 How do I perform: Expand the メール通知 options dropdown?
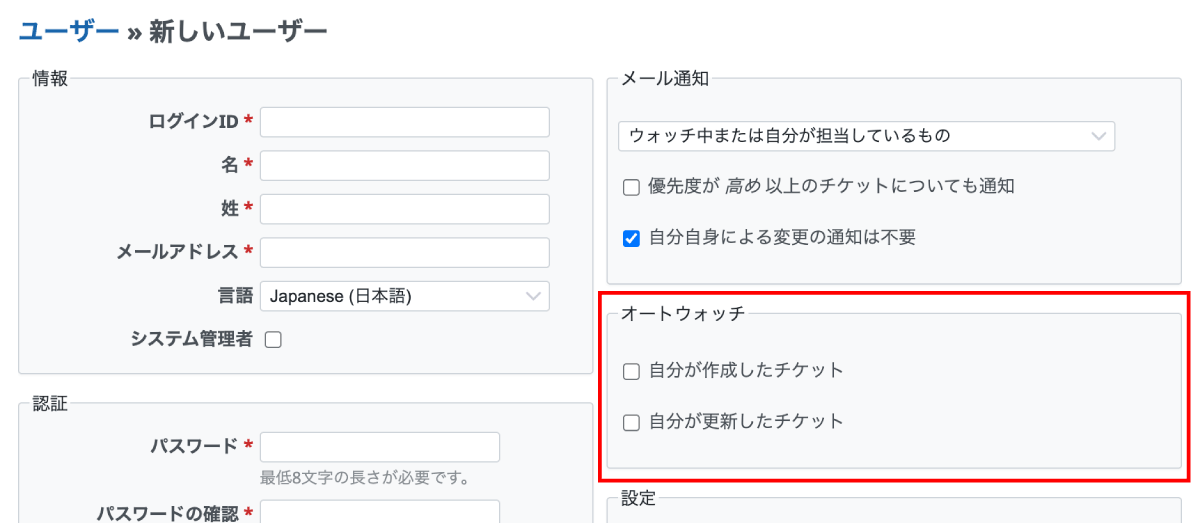(x=866, y=136)
